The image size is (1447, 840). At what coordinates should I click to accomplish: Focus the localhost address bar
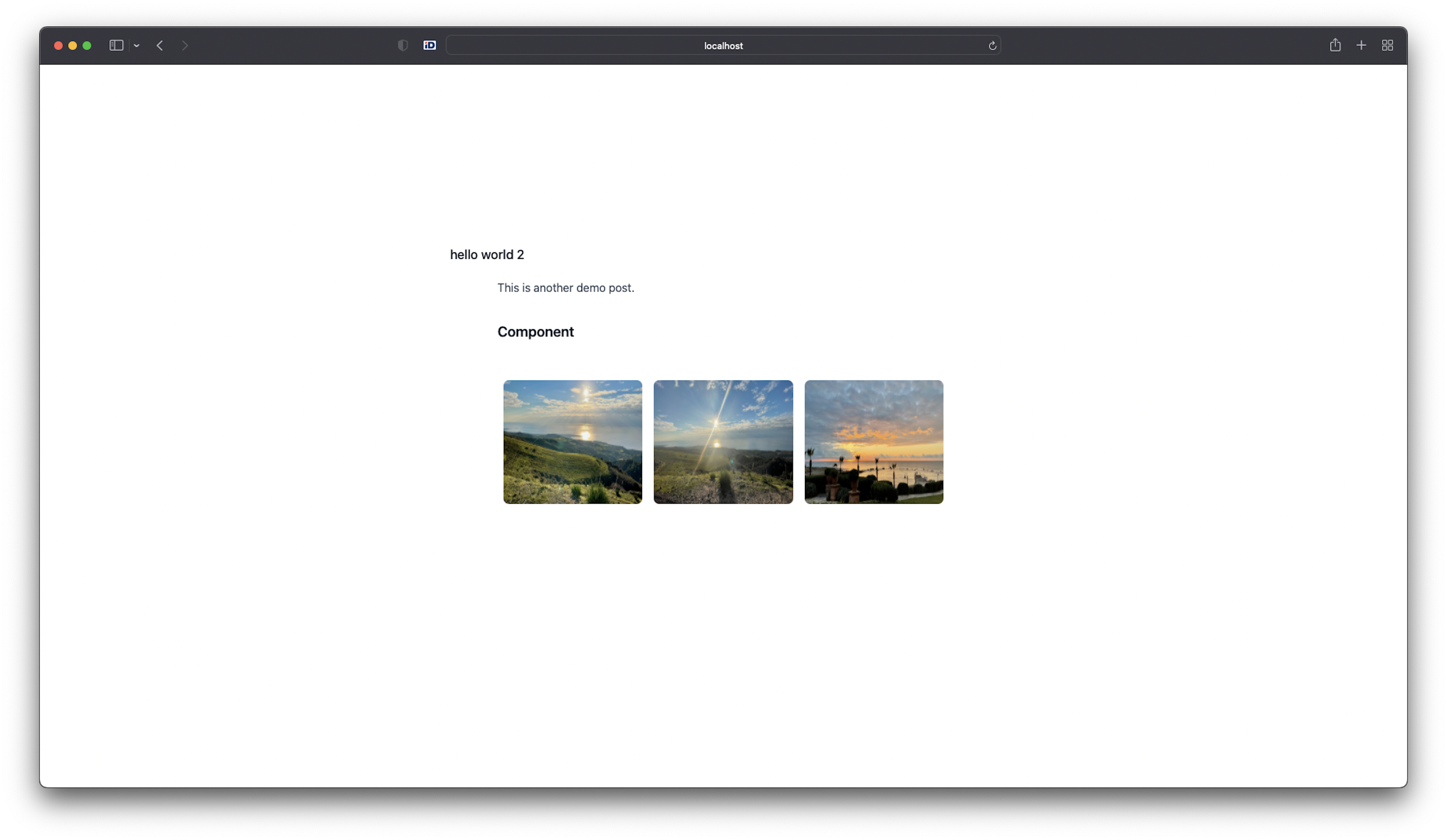[x=722, y=45]
